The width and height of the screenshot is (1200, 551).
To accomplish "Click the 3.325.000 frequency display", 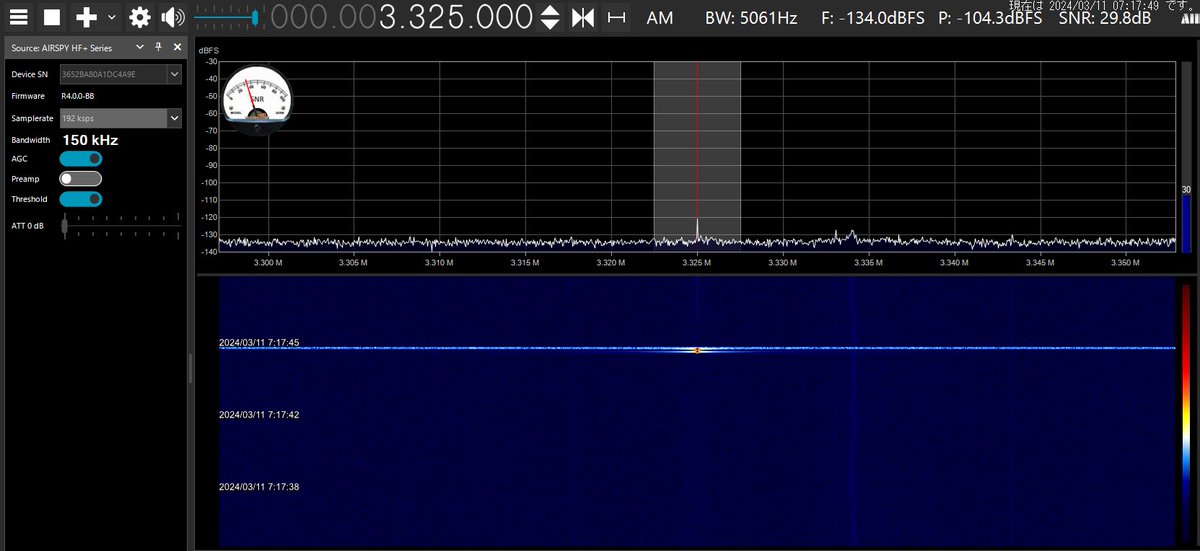I will (455, 17).
